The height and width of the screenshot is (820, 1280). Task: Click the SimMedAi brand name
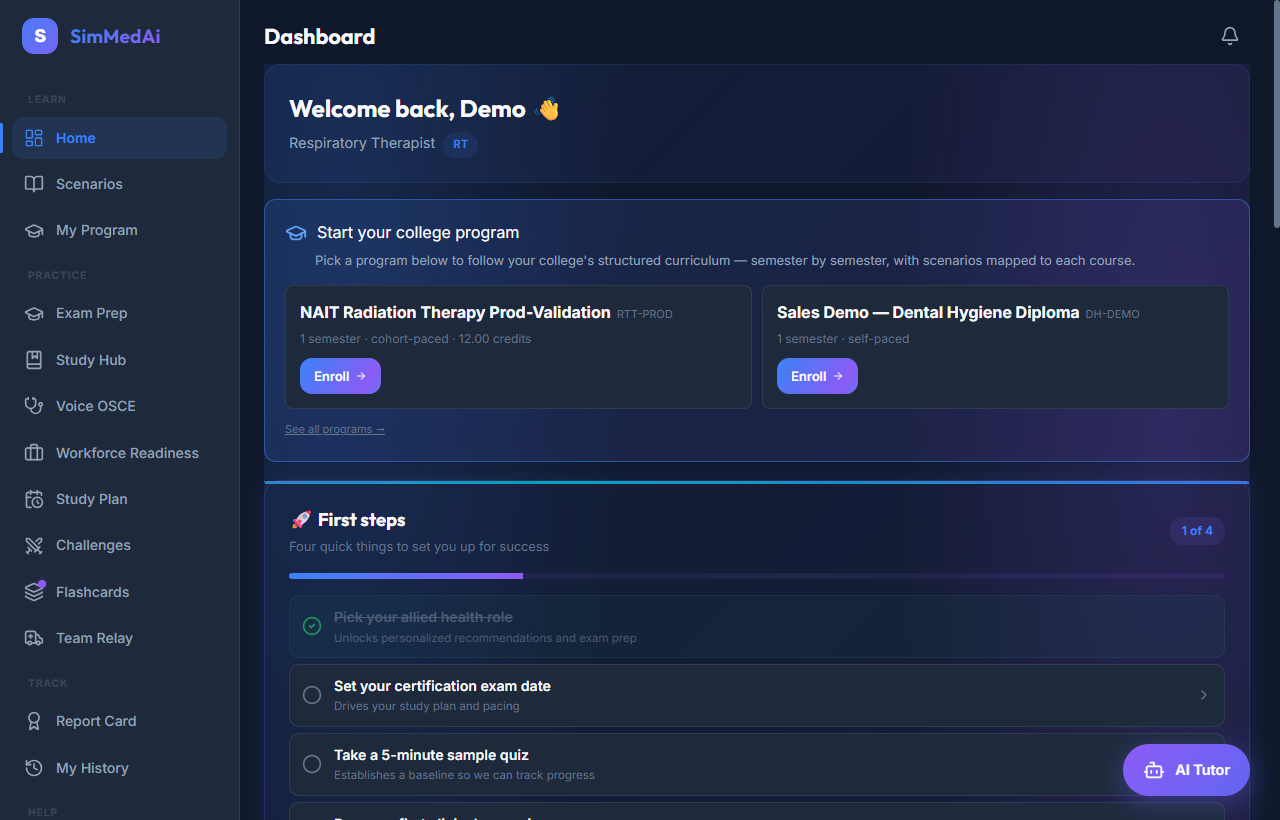[x=115, y=37]
